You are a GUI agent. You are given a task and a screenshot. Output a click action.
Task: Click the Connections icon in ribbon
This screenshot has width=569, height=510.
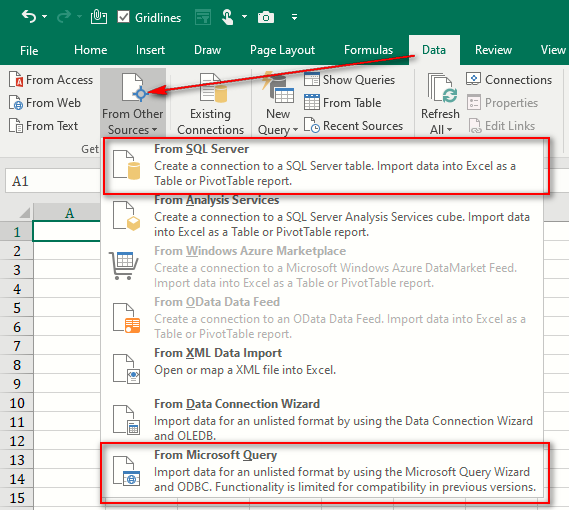(474, 79)
